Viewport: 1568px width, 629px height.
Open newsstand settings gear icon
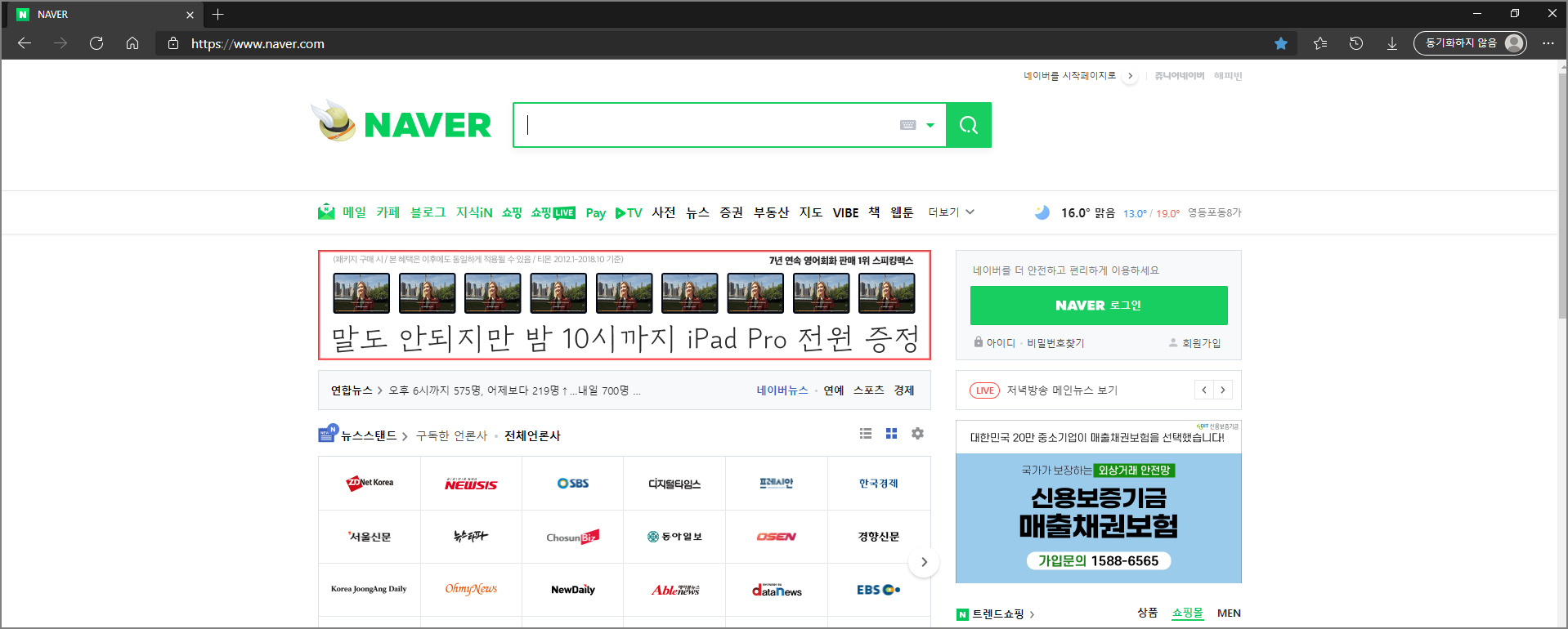(x=918, y=434)
